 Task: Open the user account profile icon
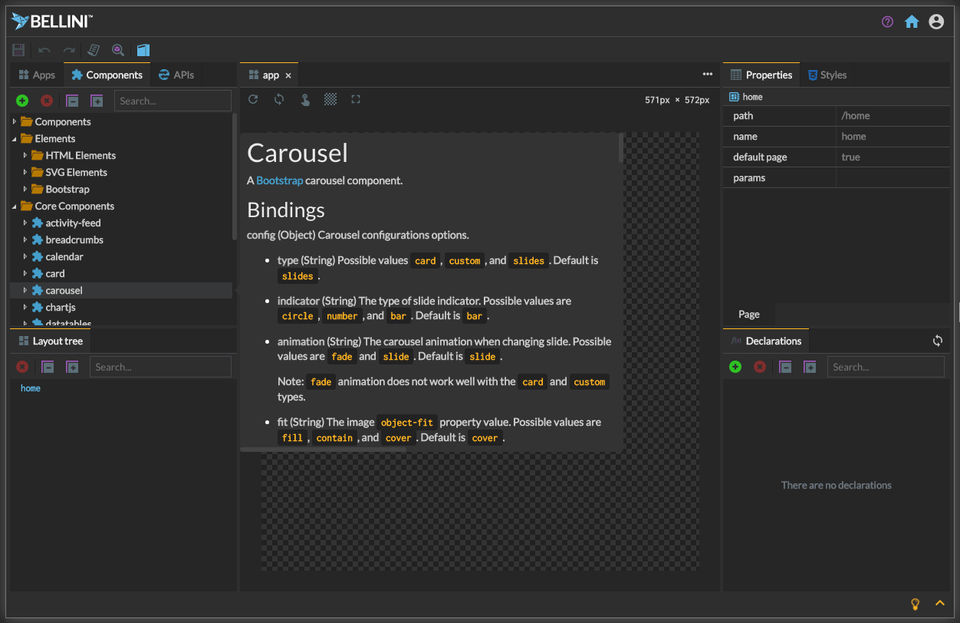click(x=936, y=21)
